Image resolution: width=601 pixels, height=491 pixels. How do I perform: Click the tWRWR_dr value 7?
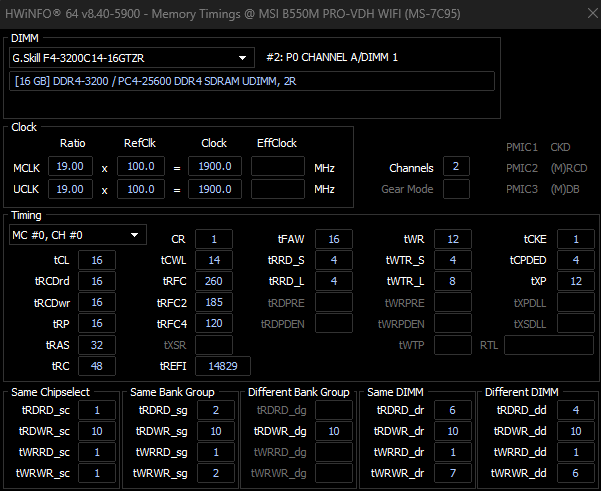click(x=452, y=473)
